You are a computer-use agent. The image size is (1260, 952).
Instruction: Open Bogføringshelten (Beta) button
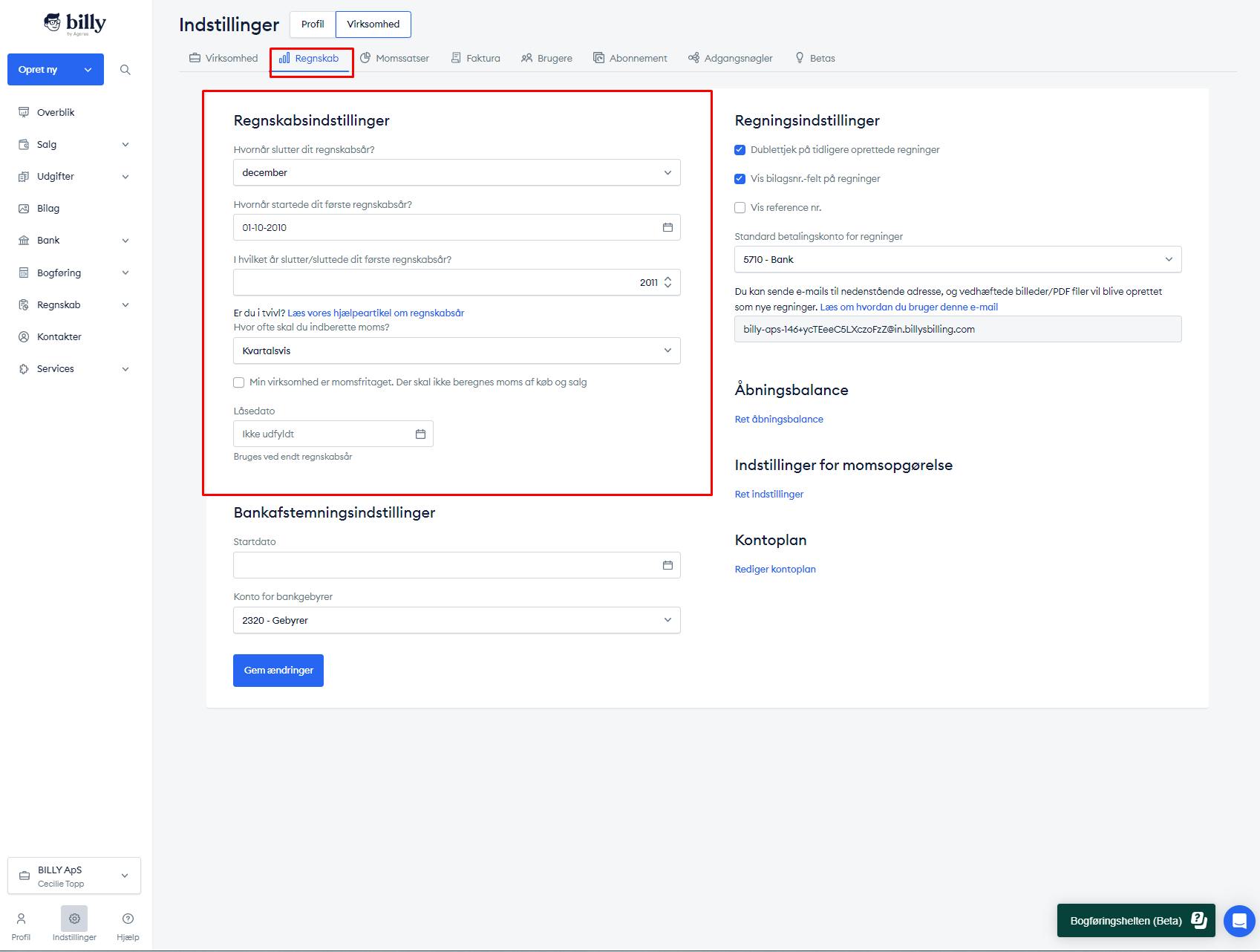(1136, 921)
